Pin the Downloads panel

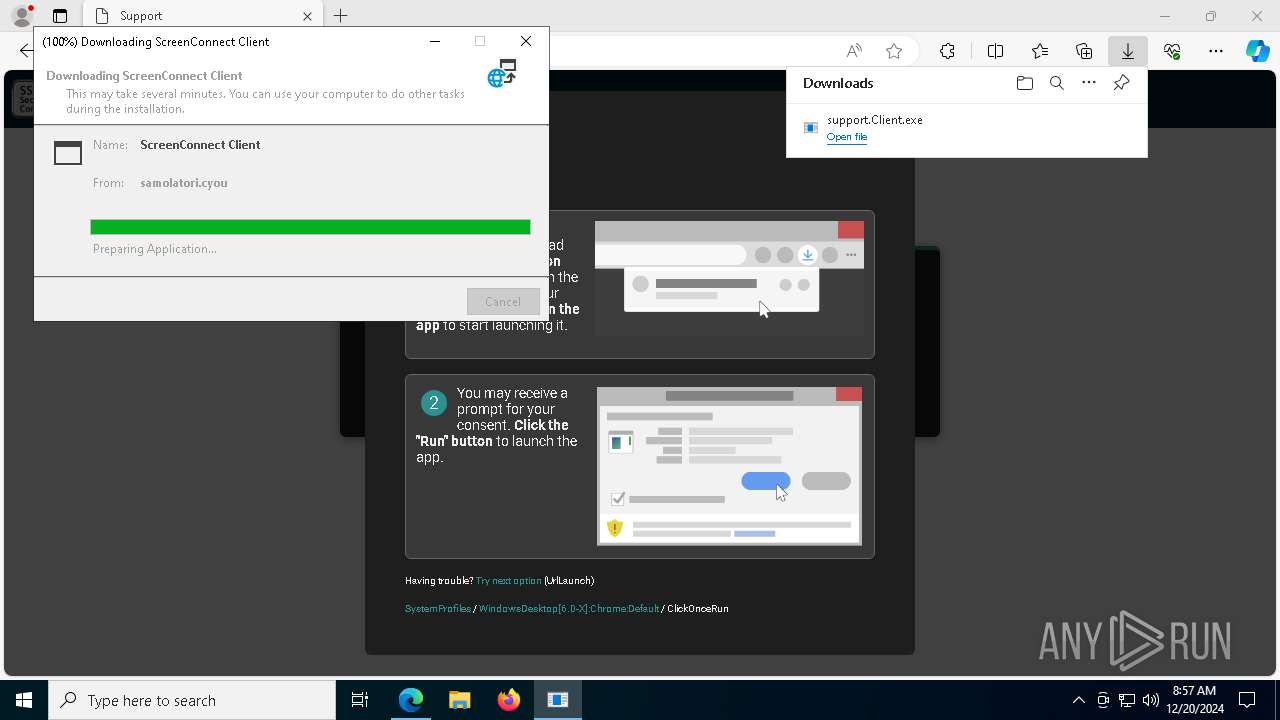pos(1122,83)
